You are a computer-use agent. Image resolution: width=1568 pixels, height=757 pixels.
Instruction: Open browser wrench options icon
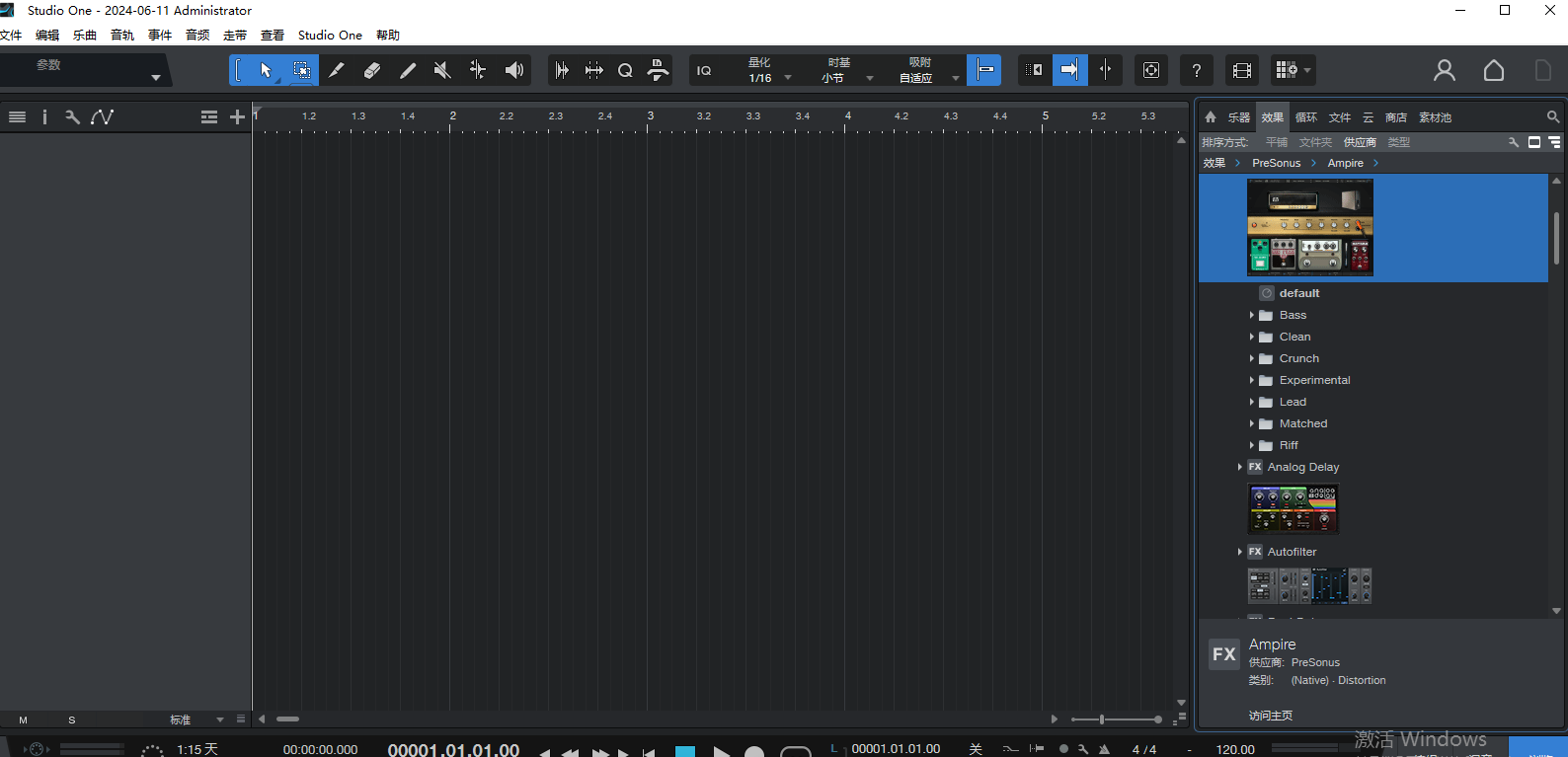click(1514, 142)
